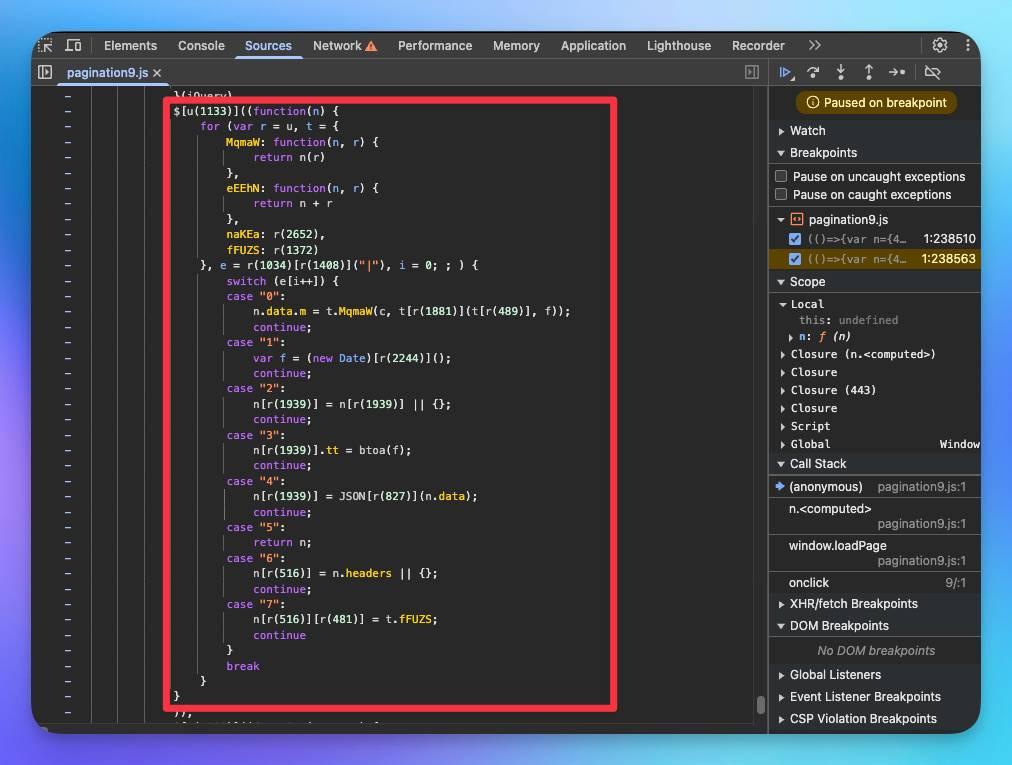Expand the Global scope

783,445
